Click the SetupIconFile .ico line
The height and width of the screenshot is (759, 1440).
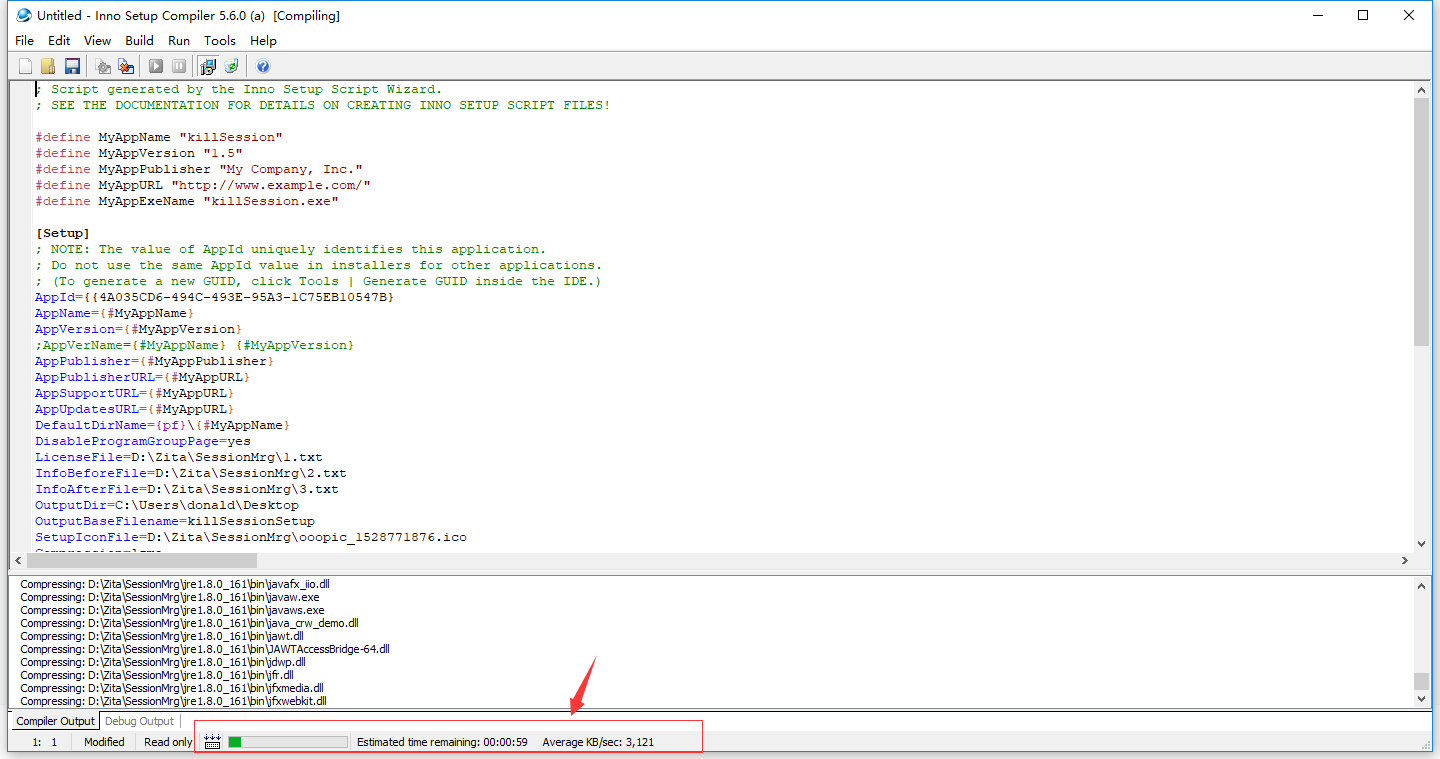click(x=251, y=537)
